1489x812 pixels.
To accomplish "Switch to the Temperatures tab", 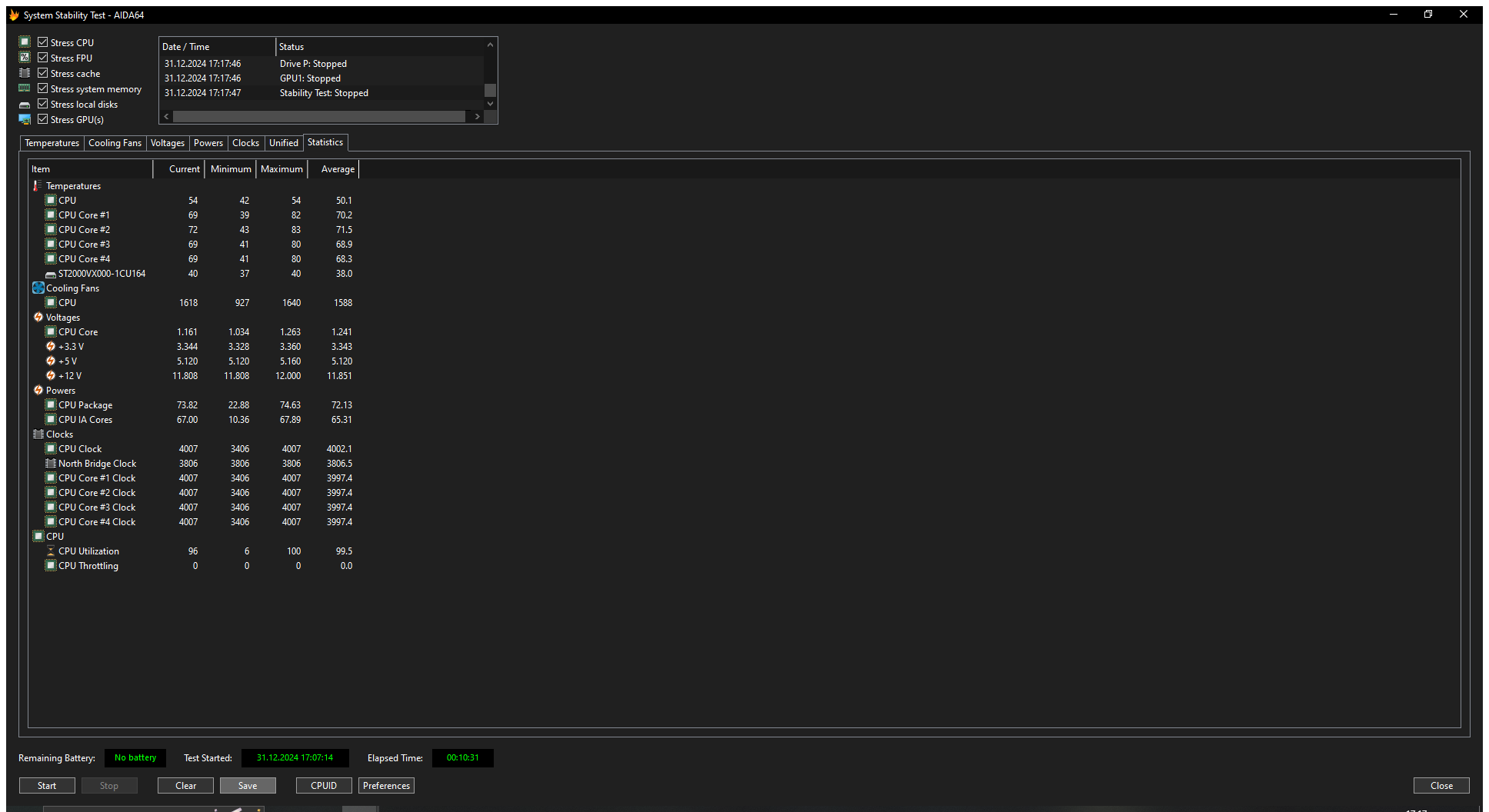I will 52,143.
